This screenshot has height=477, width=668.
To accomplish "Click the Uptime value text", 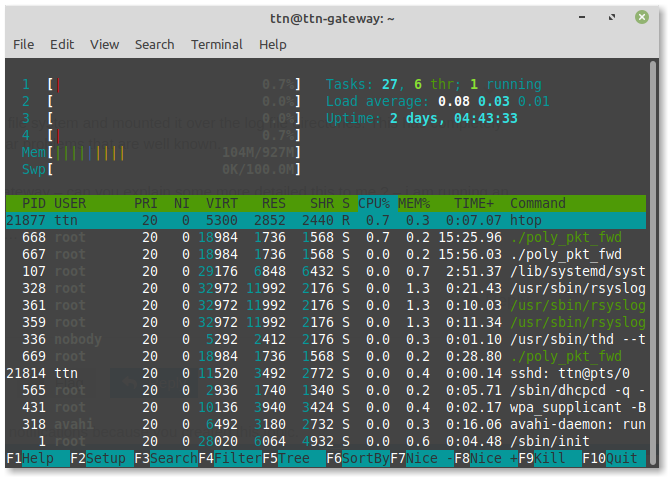I will (454, 118).
